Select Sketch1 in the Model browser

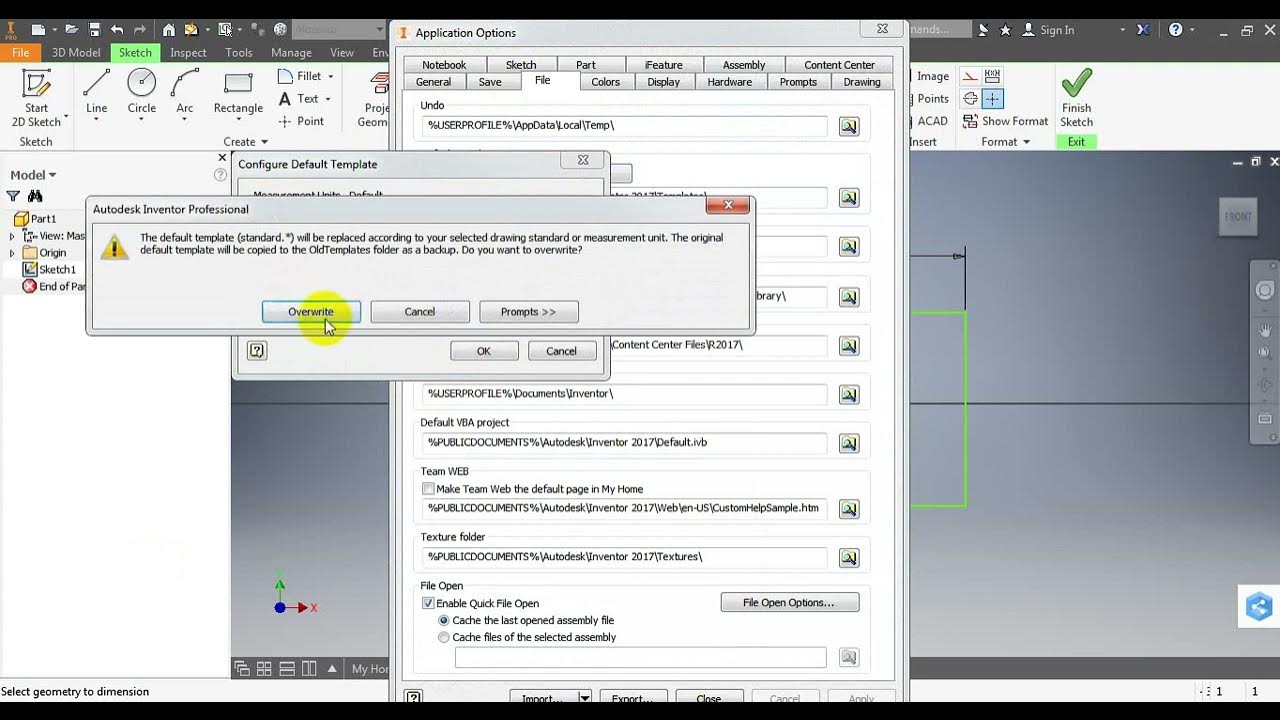(x=49, y=270)
